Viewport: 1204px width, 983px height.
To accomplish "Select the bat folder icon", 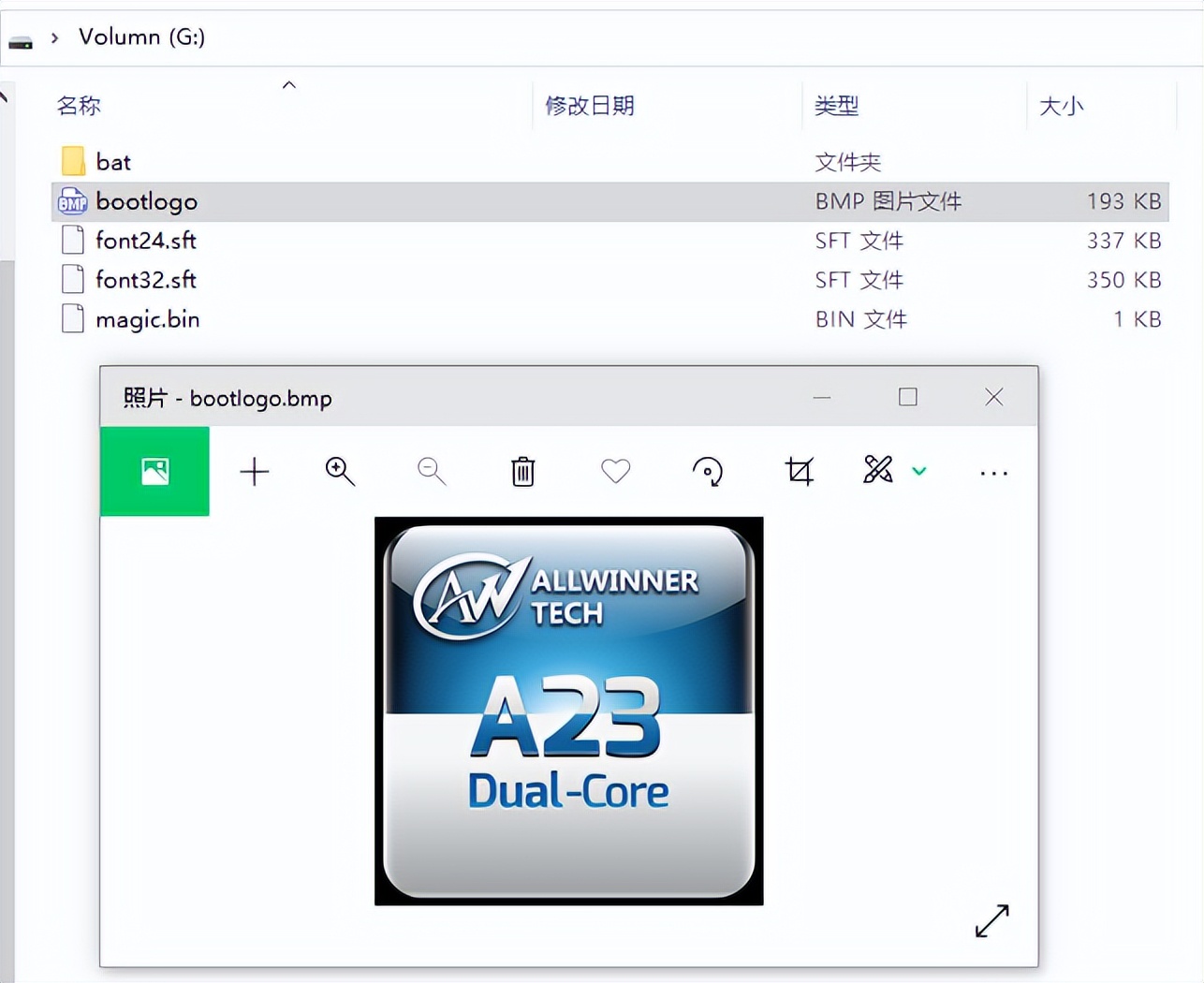I will (73, 161).
